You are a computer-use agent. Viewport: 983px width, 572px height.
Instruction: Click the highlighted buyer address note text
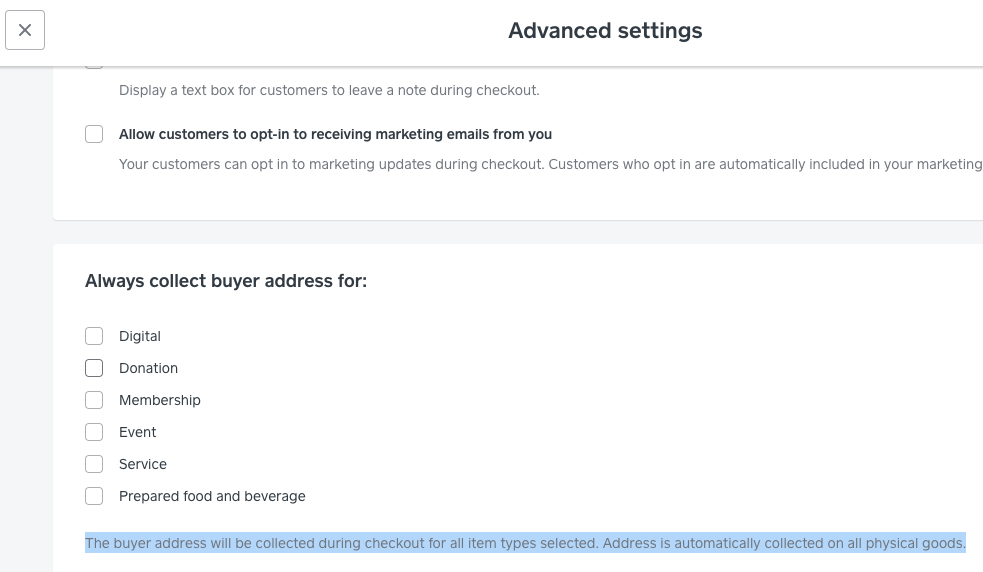(x=525, y=544)
